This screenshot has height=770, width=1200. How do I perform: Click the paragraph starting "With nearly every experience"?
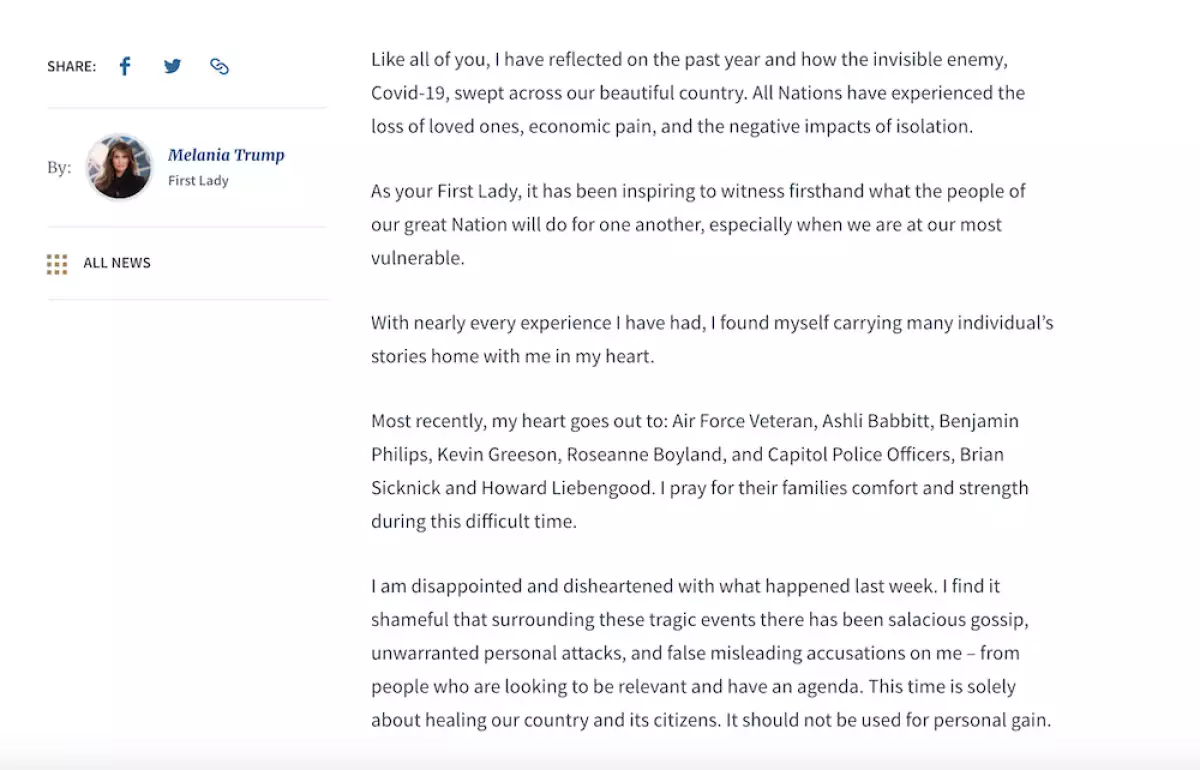coord(711,339)
